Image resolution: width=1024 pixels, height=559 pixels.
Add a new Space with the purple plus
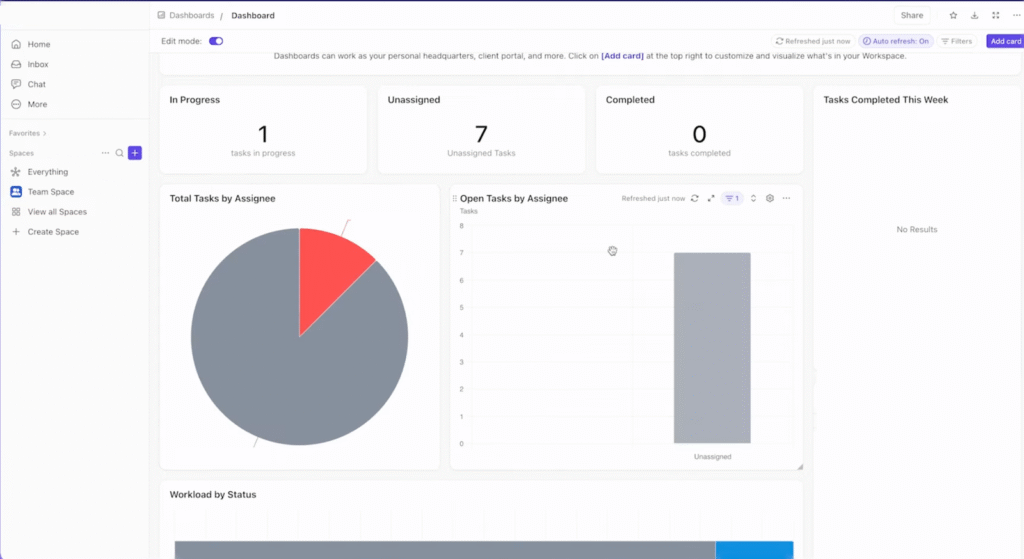tap(135, 153)
